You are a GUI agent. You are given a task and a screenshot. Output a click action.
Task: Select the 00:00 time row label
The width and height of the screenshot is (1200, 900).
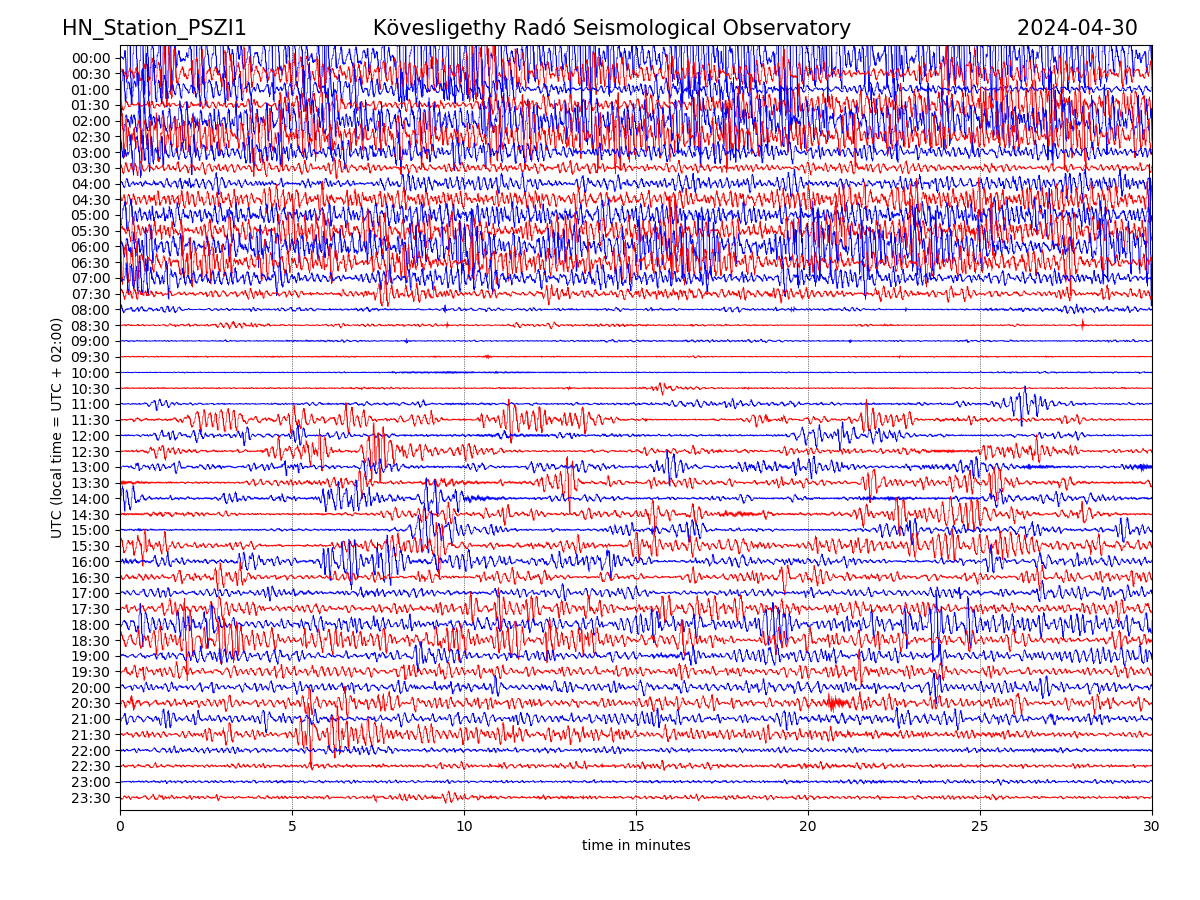(91, 58)
